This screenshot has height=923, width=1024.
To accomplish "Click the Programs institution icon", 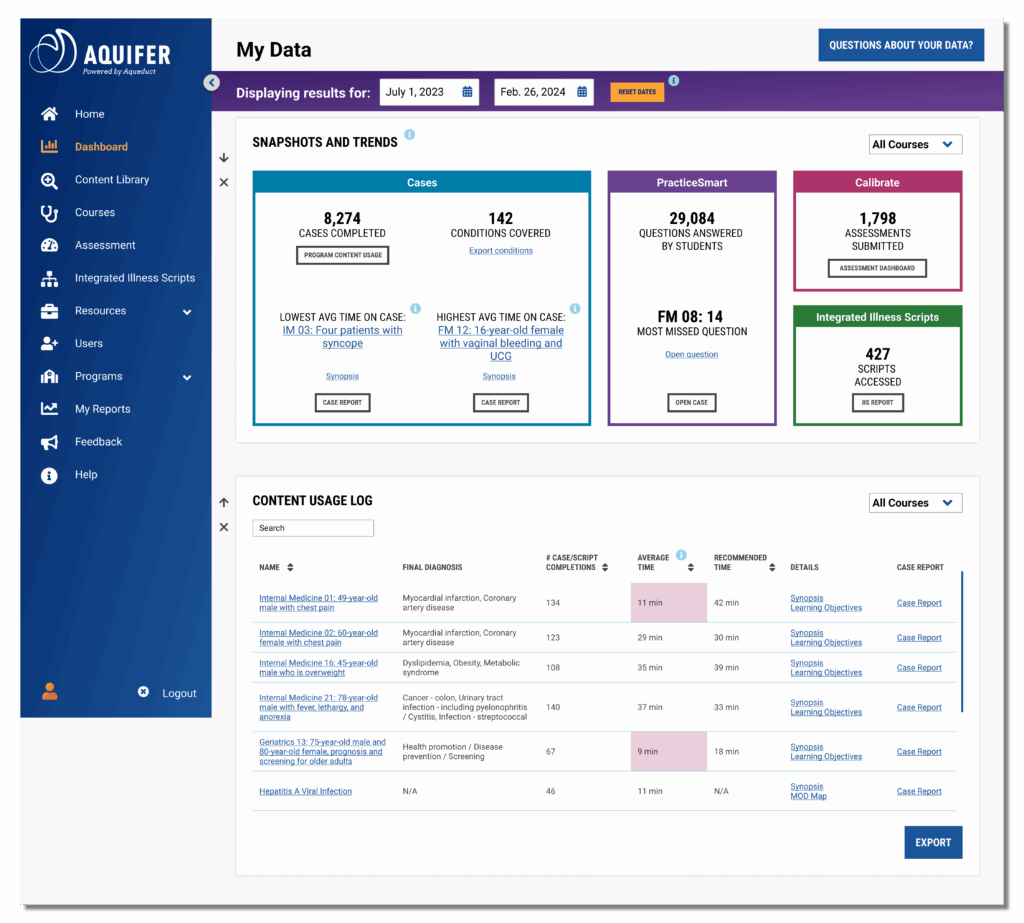I will click(49, 377).
